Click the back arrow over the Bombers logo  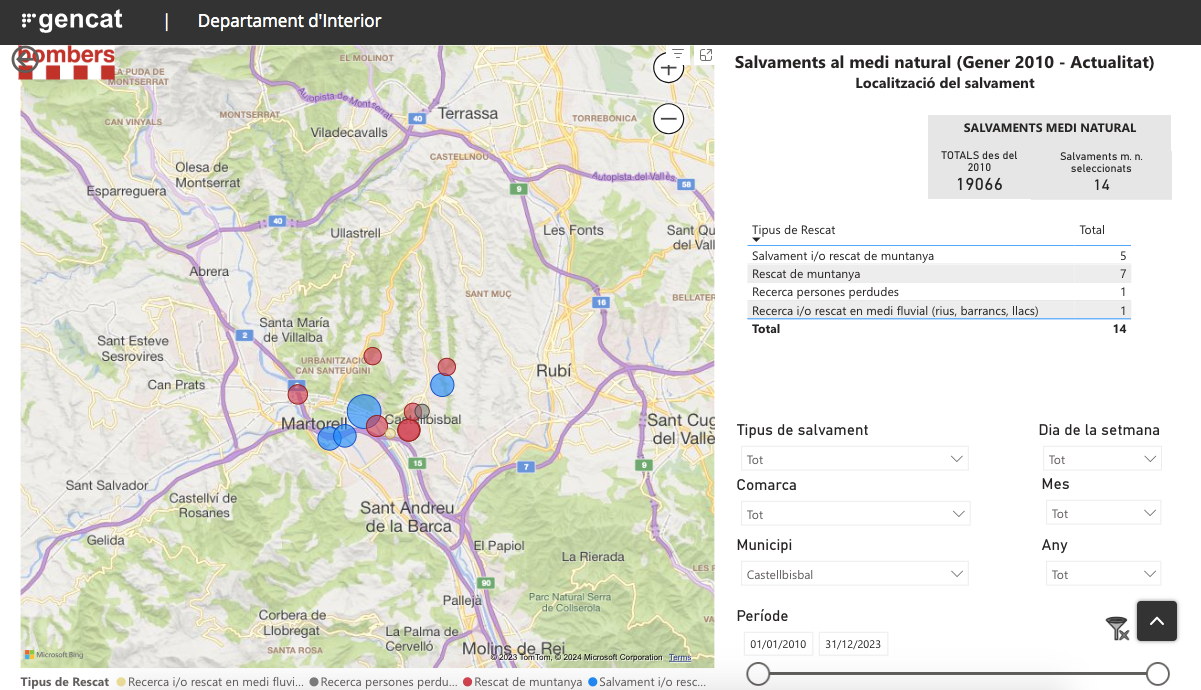tap(25, 60)
